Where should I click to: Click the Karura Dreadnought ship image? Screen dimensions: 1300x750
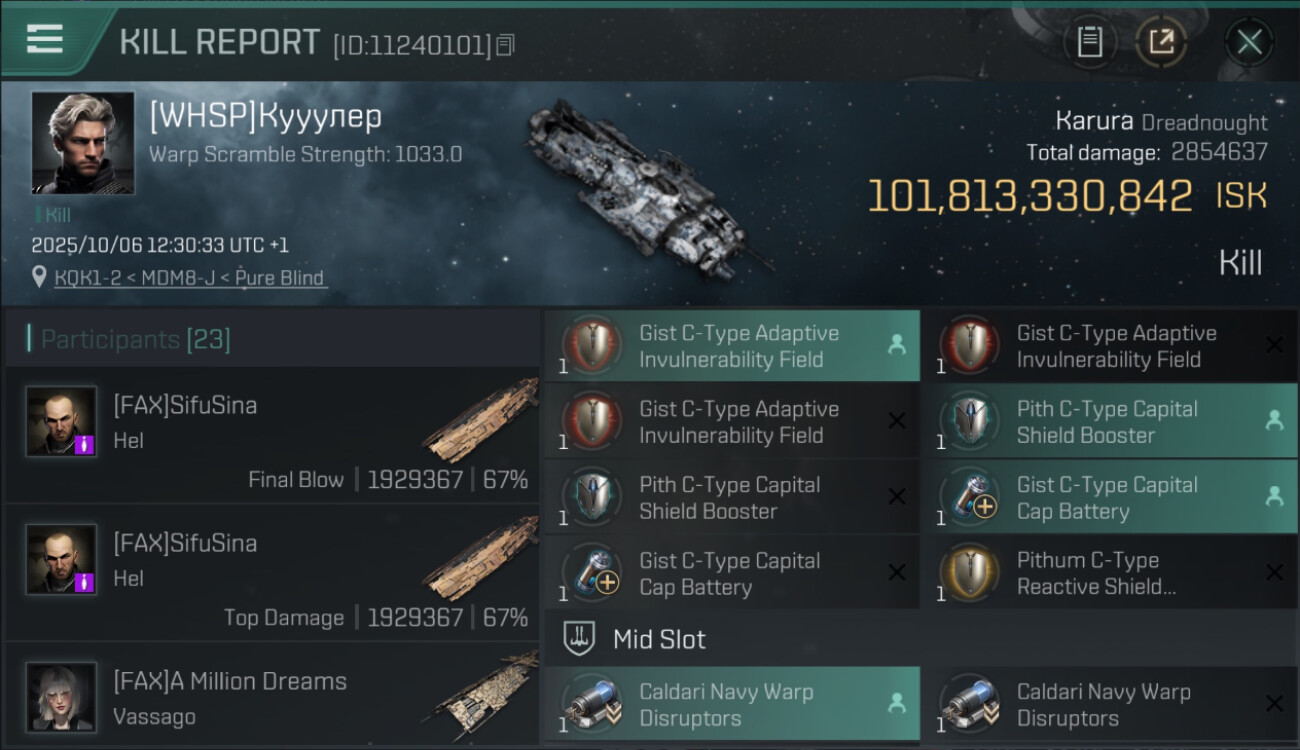[x=650, y=185]
